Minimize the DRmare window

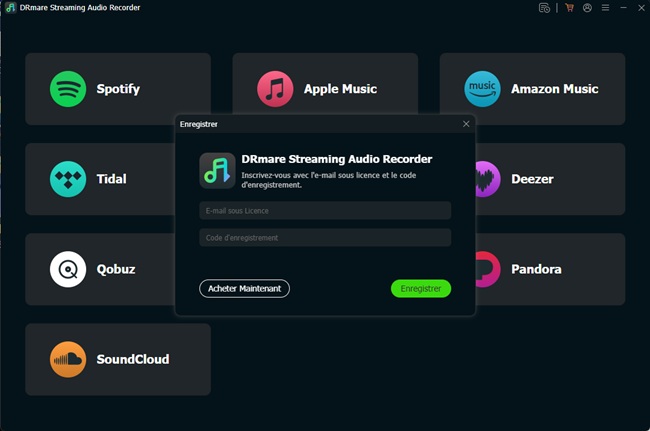pyautogui.click(x=623, y=7)
